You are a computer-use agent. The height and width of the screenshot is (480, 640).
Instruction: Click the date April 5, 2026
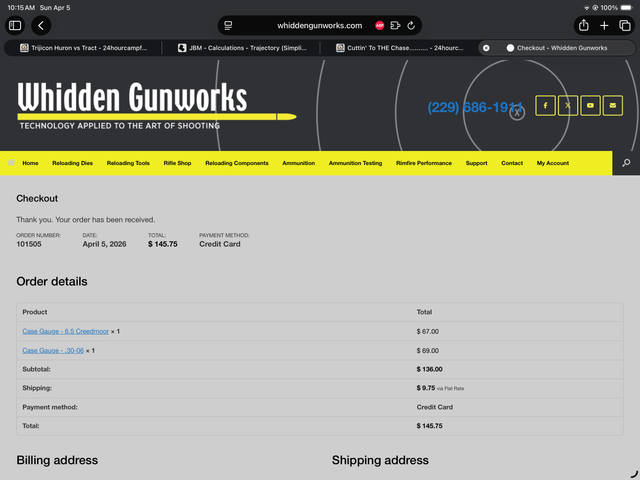pyautogui.click(x=104, y=244)
